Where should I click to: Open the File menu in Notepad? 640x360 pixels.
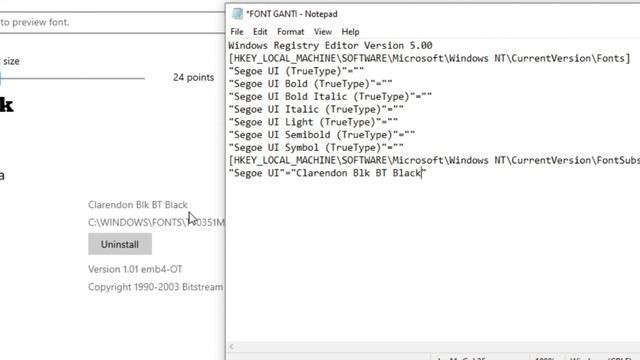(237, 32)
